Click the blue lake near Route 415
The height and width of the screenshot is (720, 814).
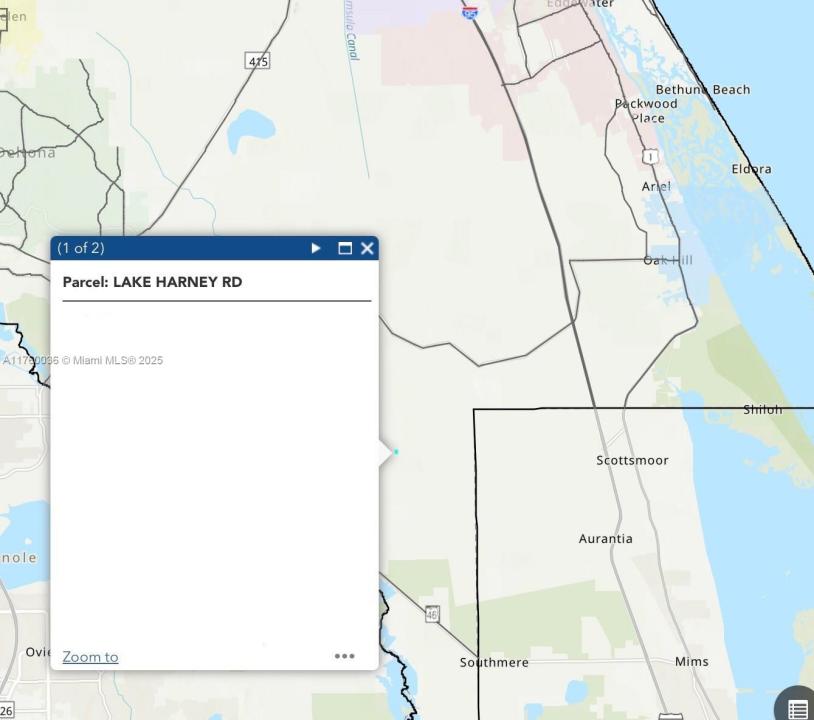pyautogui.click(x=250, y=127)
